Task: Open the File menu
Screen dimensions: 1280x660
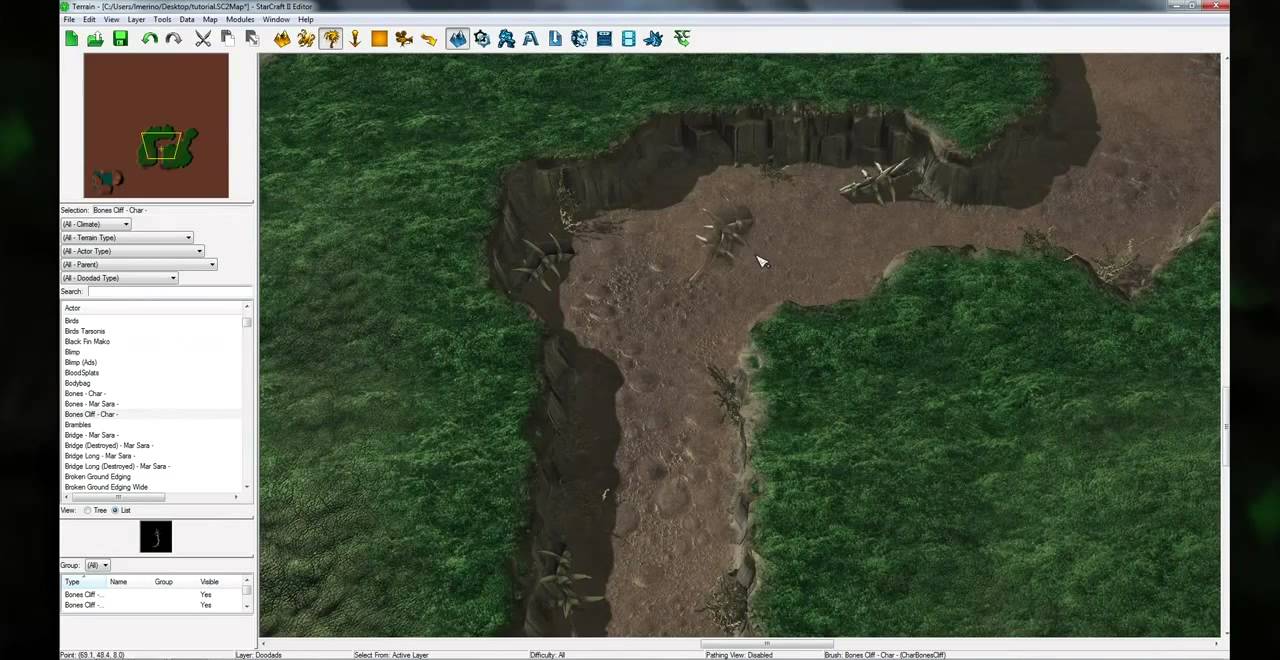Action: [x=69, y=20]
